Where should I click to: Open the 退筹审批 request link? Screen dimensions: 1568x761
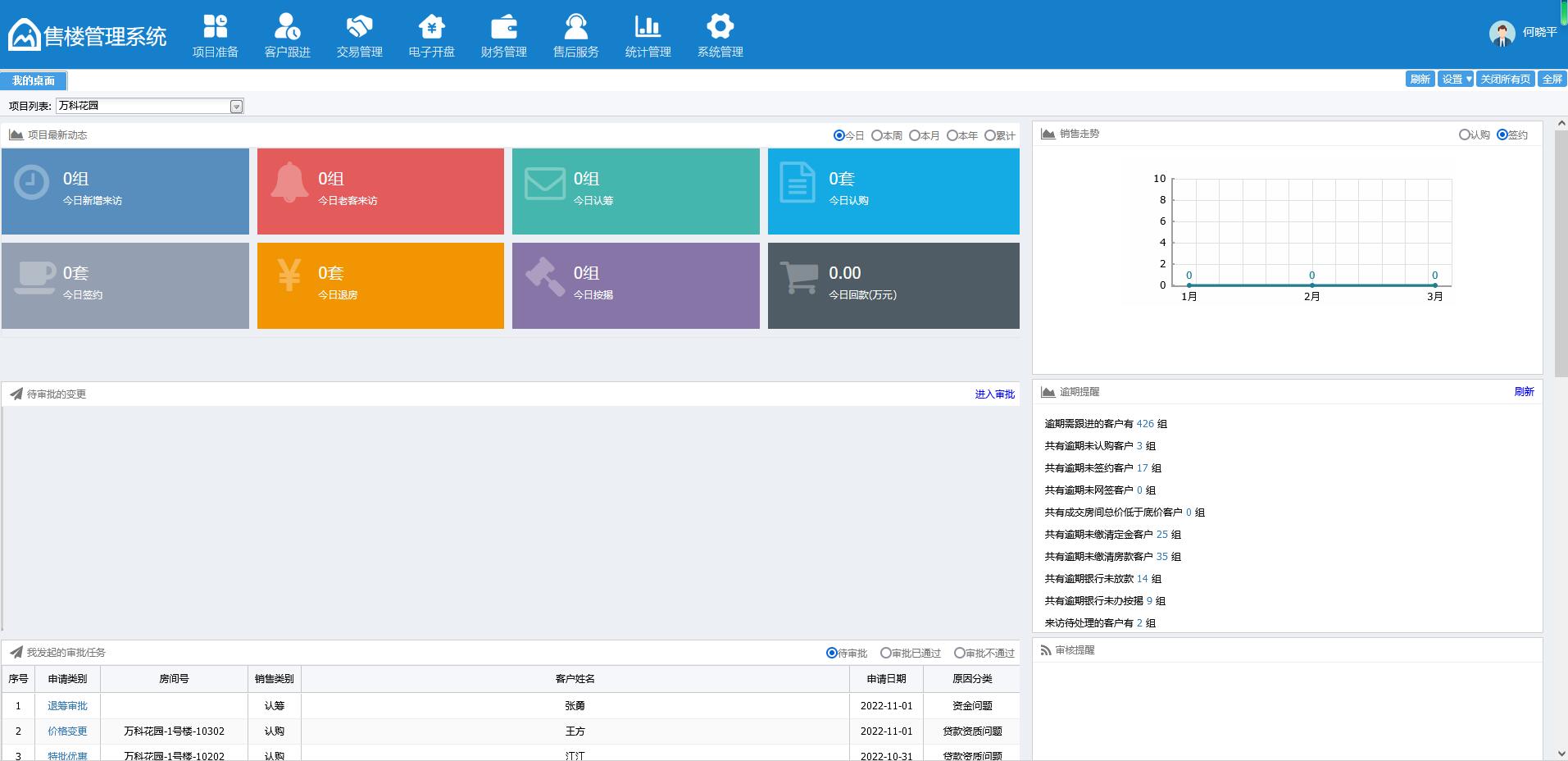click(67, 706)
